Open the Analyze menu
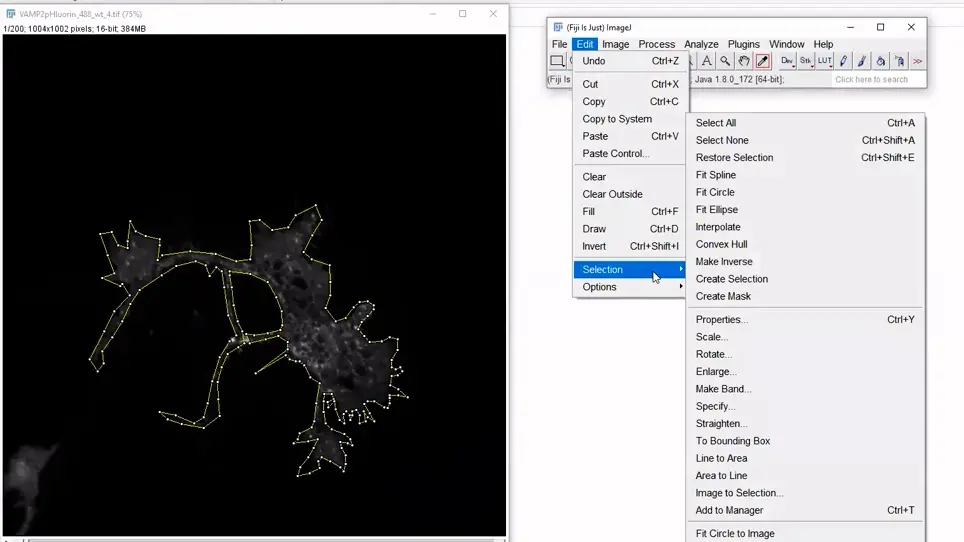Image resolution: width=964 pixels, height=542 pixels. coord(701,44)
